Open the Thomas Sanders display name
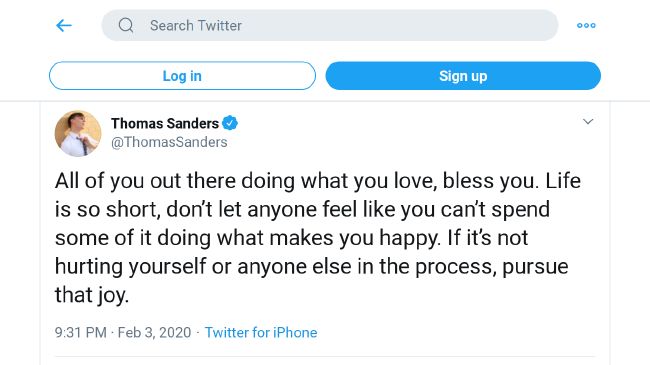The height and width of the screenshot is (365, 650). tap(165, 123)
